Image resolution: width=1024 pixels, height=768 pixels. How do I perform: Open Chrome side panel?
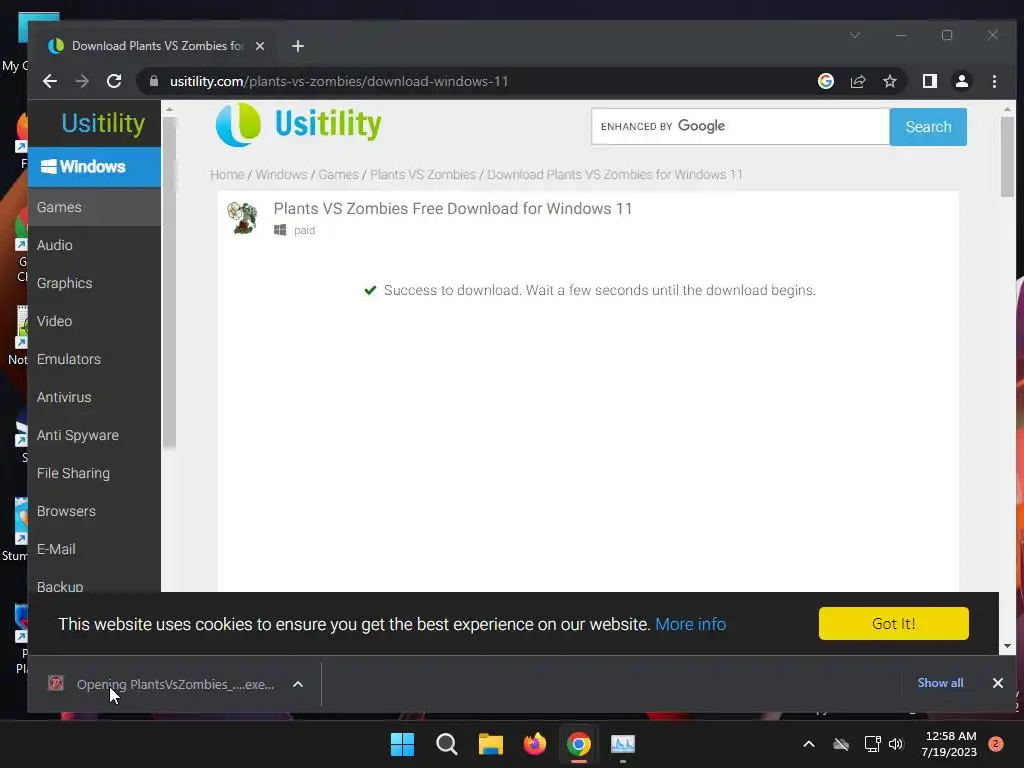pos(929,81)
